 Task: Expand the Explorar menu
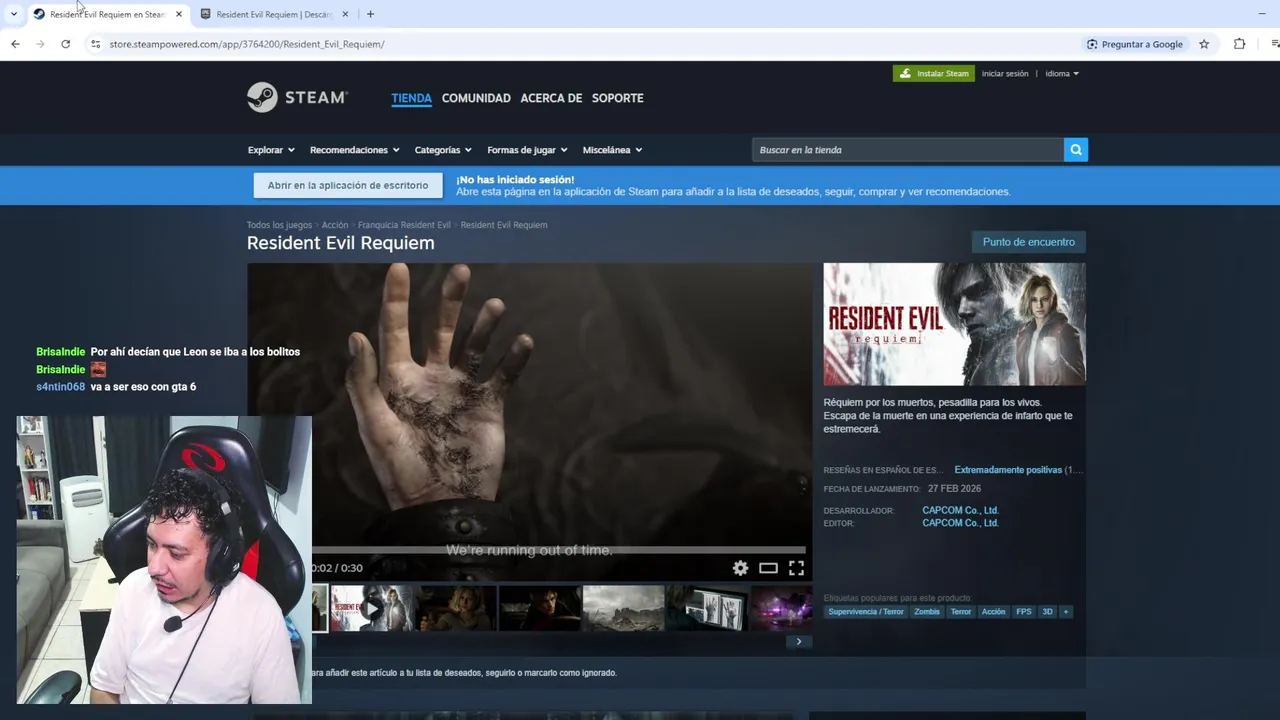[x=271, y=150]
